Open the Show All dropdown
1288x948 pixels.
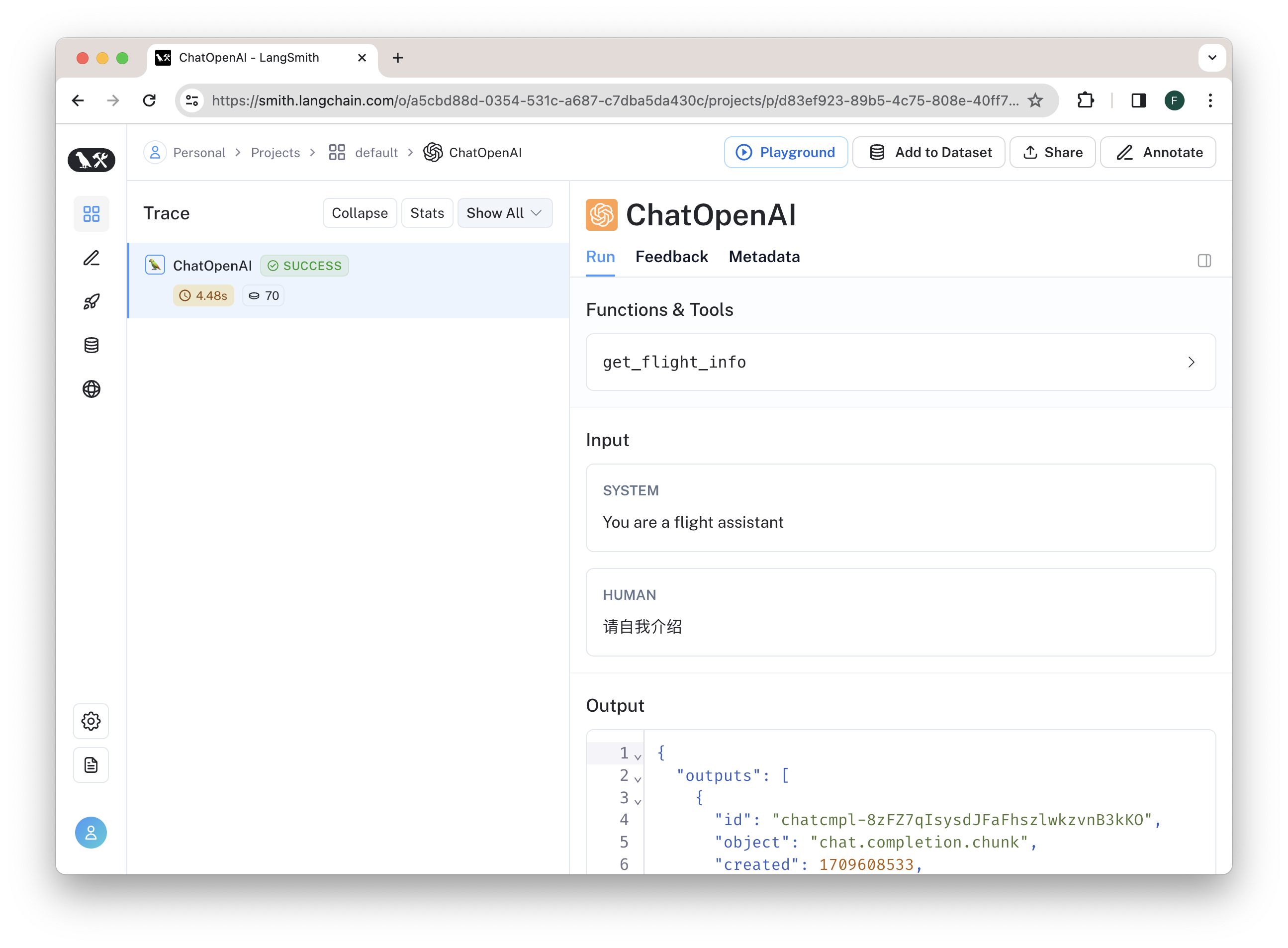pyautogui.click(x=504, y=213)
